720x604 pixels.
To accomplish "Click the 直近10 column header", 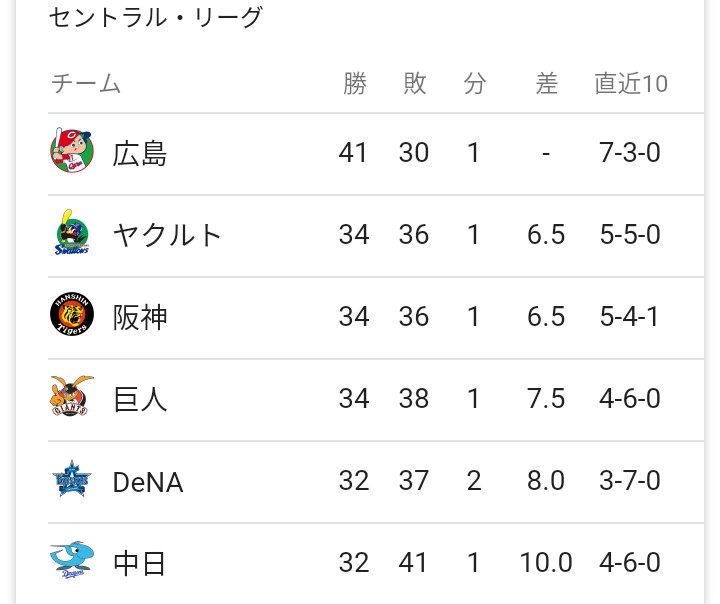I will 631,84.
